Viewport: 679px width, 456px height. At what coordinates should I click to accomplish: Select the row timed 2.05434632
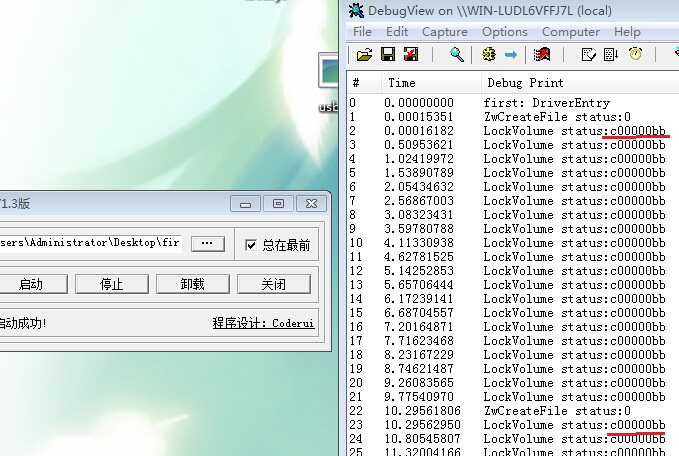(513, 187)
